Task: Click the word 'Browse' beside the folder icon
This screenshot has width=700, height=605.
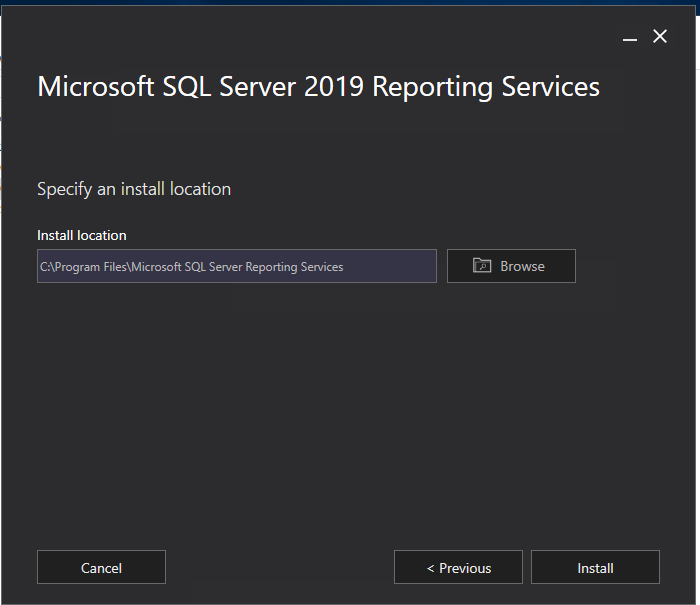Action: 522,266
